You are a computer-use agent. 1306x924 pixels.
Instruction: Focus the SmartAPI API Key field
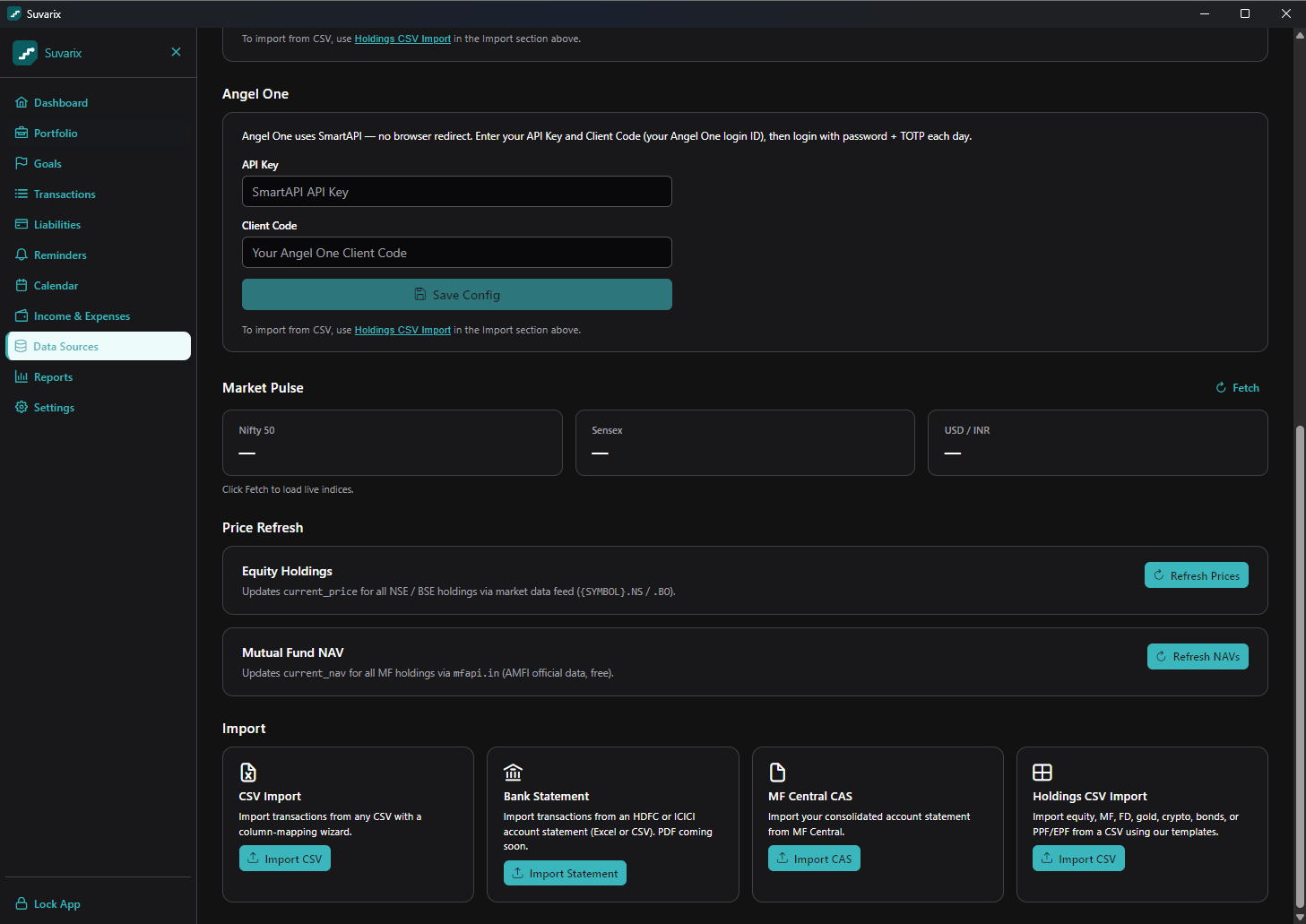pos(456,192)
